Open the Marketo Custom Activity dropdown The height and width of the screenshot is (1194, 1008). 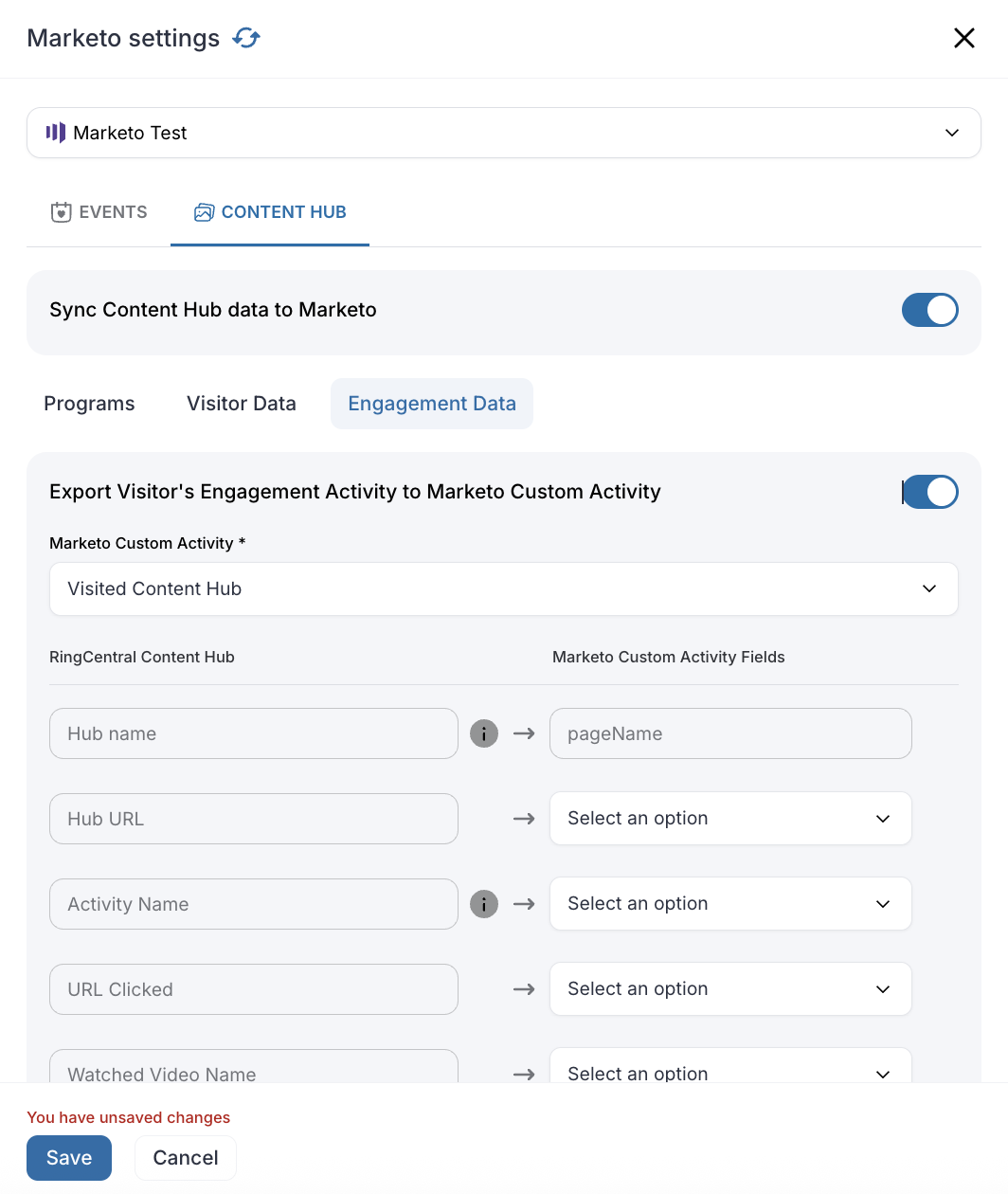click(x=504, y=588)
